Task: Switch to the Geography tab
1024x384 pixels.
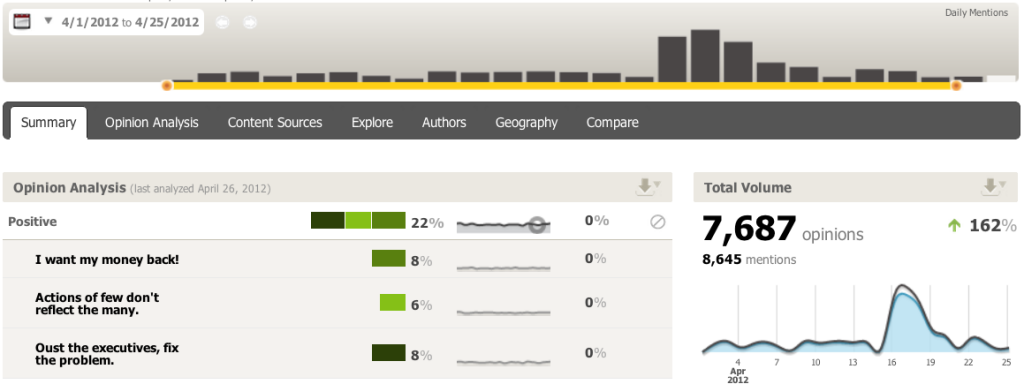Action: 526,123
